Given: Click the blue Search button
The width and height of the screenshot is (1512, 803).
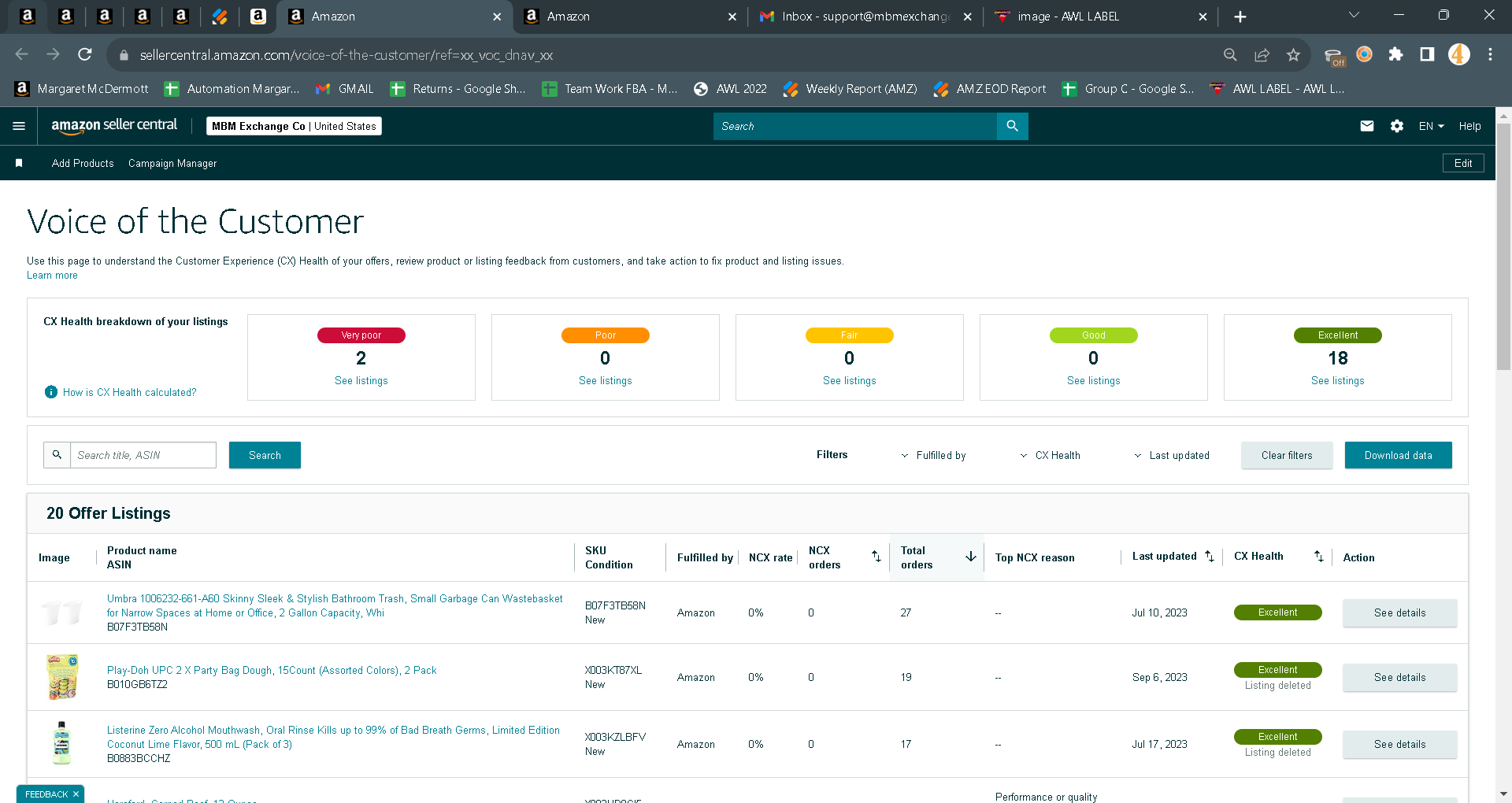Looking at the screenshot, I should pyautogui.click(x=265, y=455).
